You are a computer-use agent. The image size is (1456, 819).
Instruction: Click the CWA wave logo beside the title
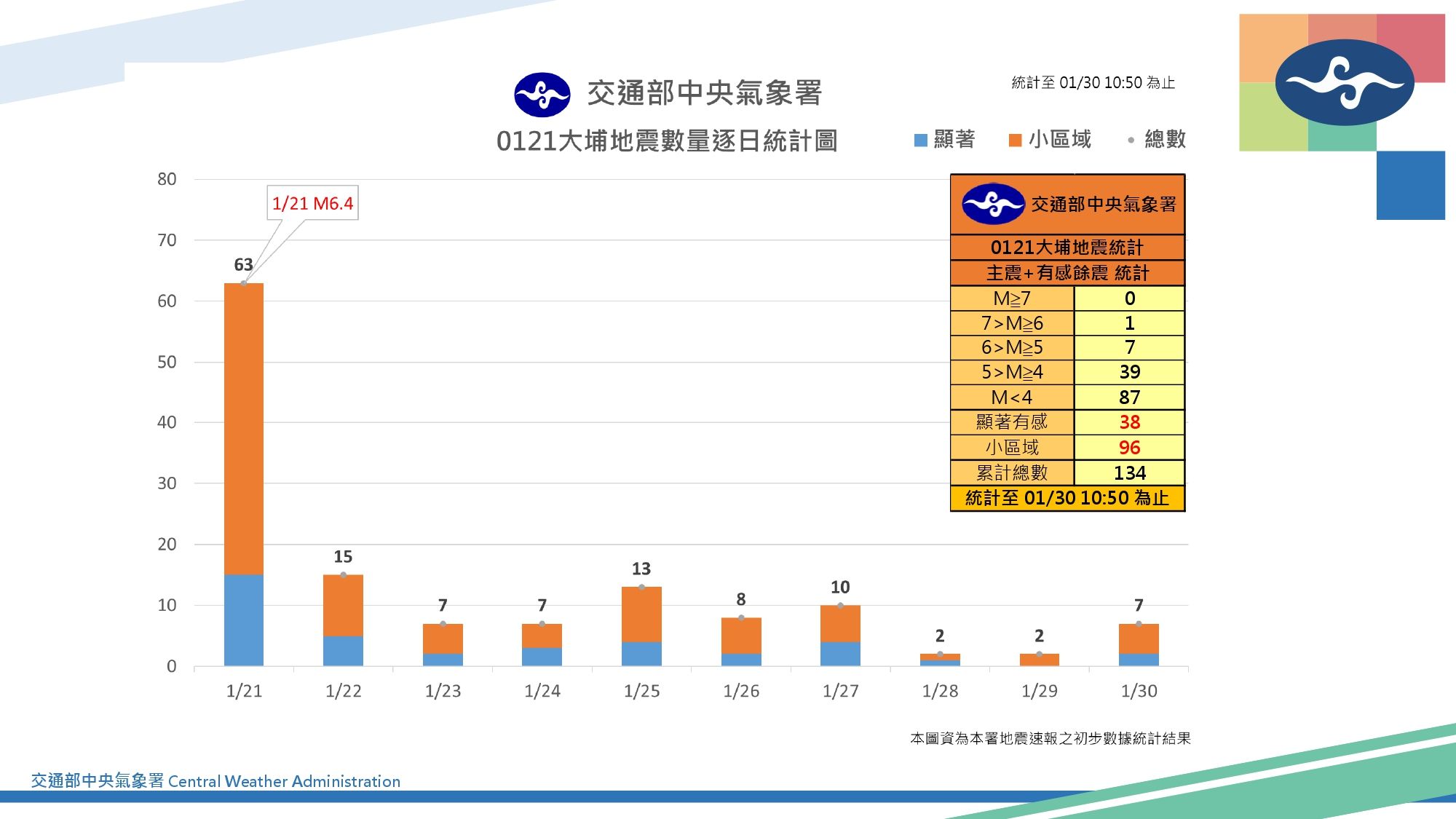click(x=542, y=93)
